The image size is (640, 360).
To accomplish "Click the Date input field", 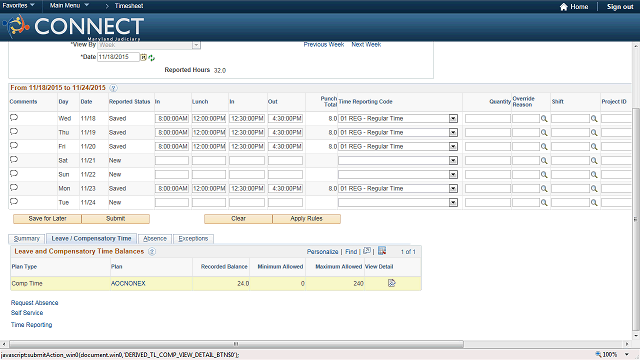I will tap(118, 57).
